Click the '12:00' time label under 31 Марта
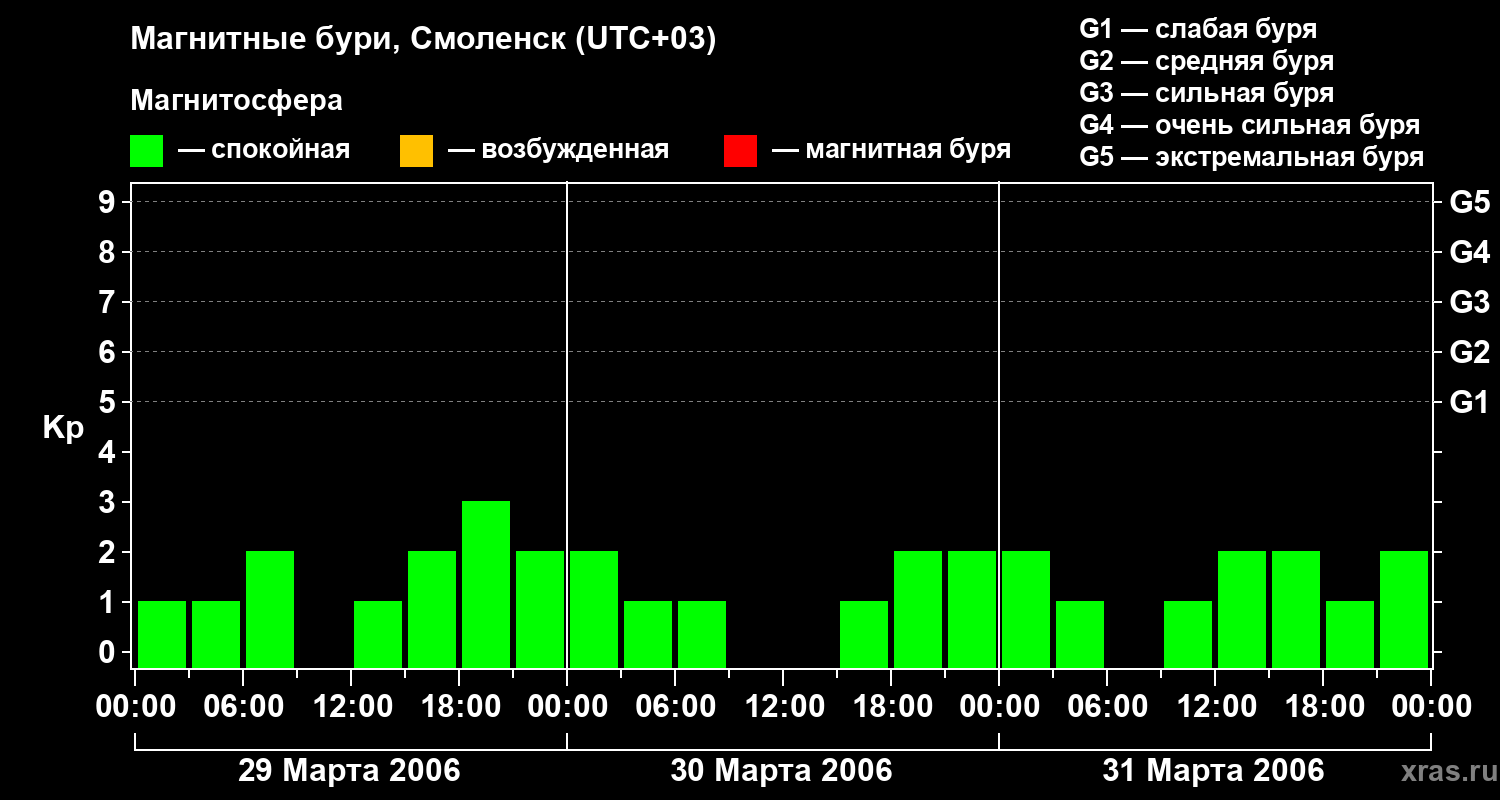1500x800 pixels. (x=1215, y=707)
